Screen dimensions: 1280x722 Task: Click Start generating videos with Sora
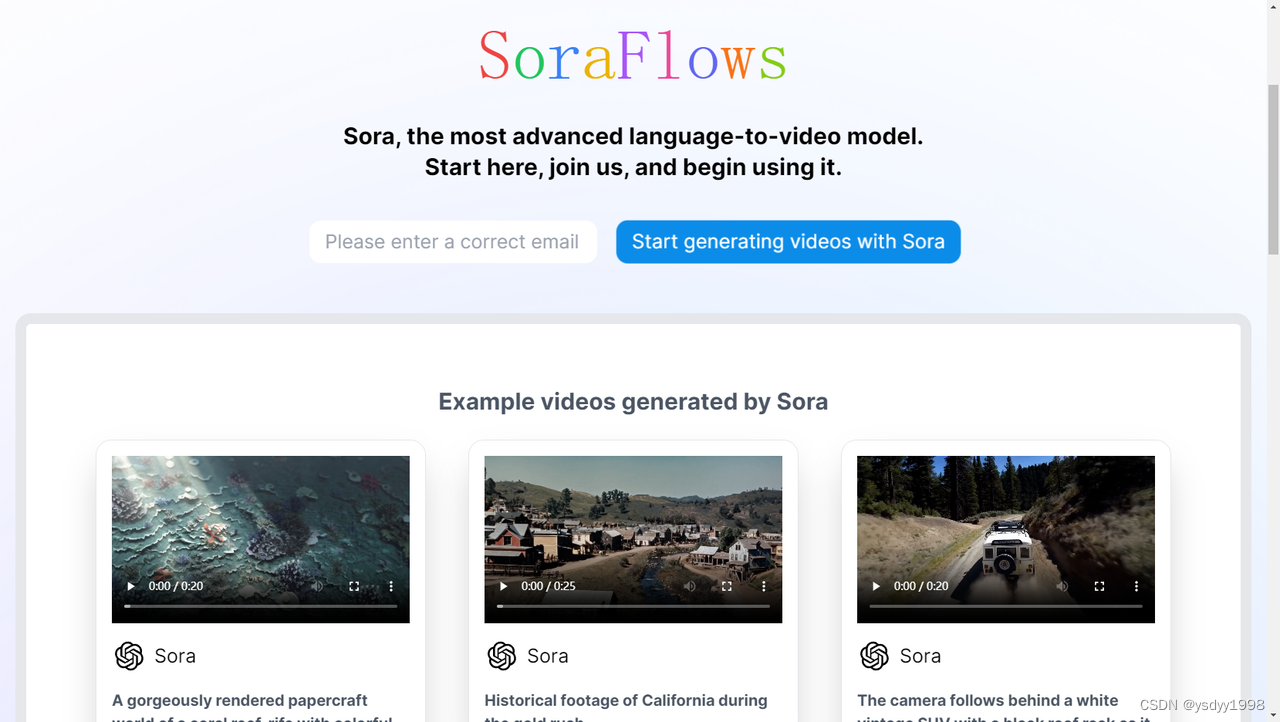[x=788, y=241]
